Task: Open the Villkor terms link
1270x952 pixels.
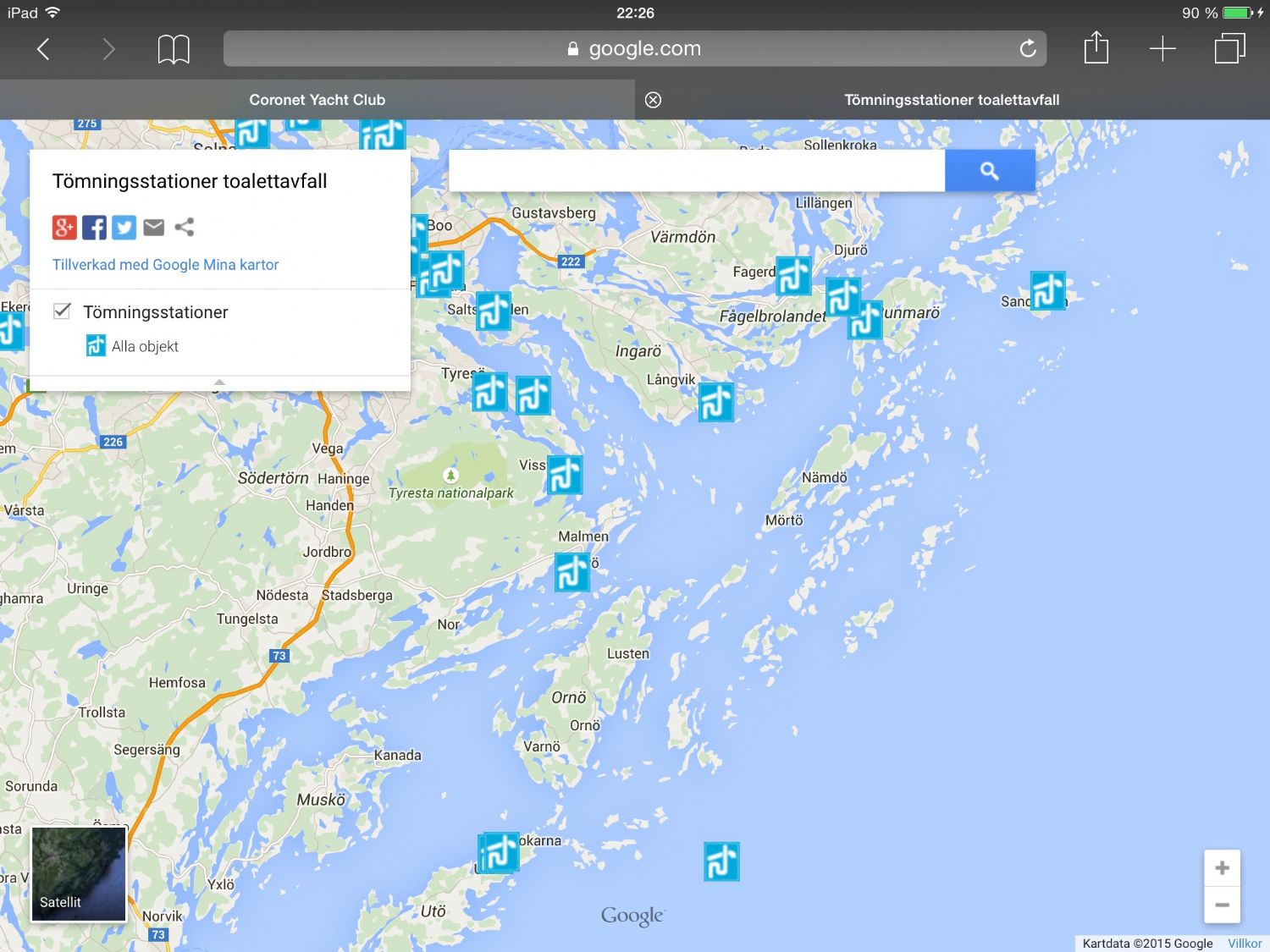Action: tap(1244, 944)
